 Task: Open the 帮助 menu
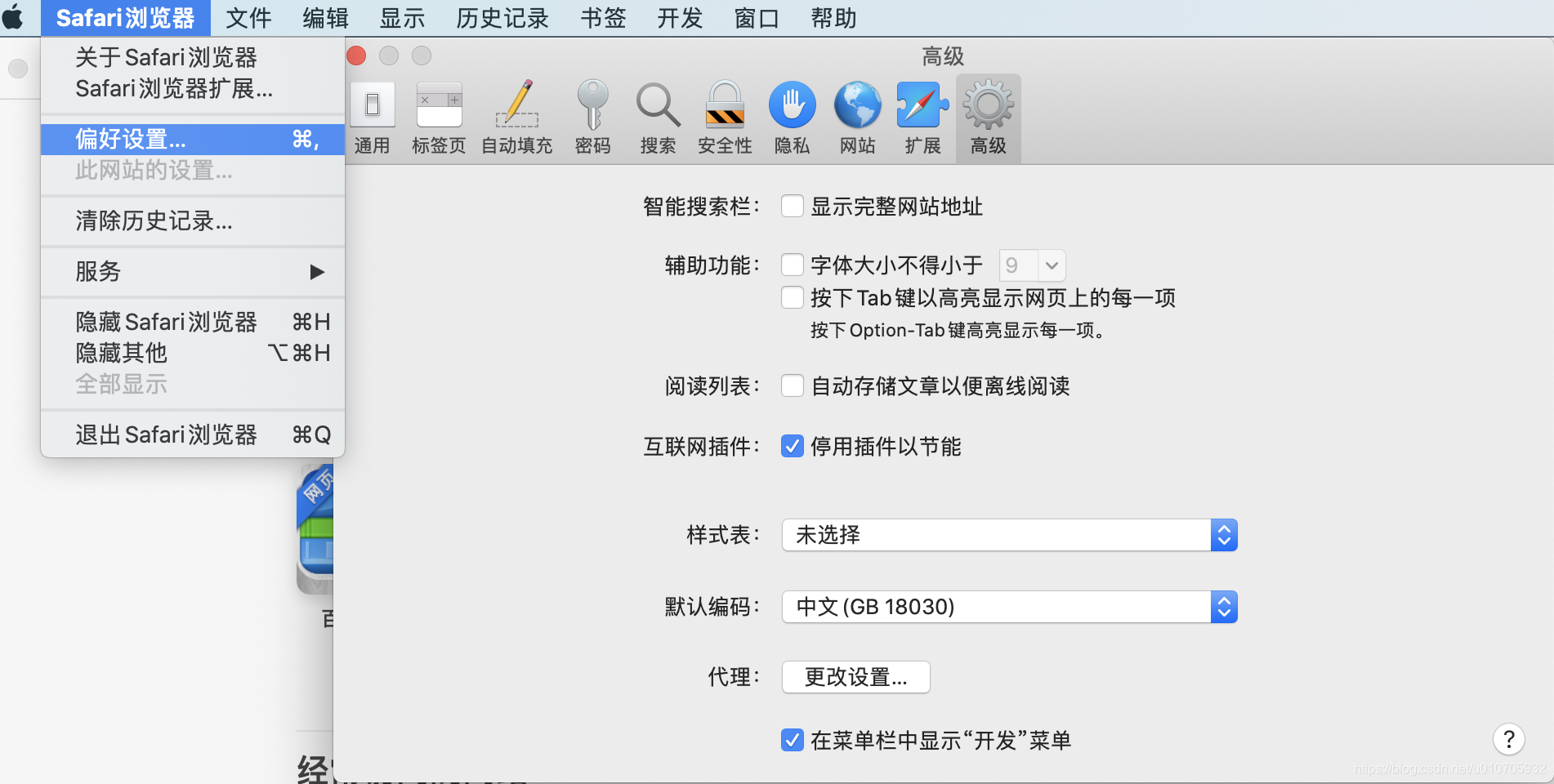click(x=833, y=18)
